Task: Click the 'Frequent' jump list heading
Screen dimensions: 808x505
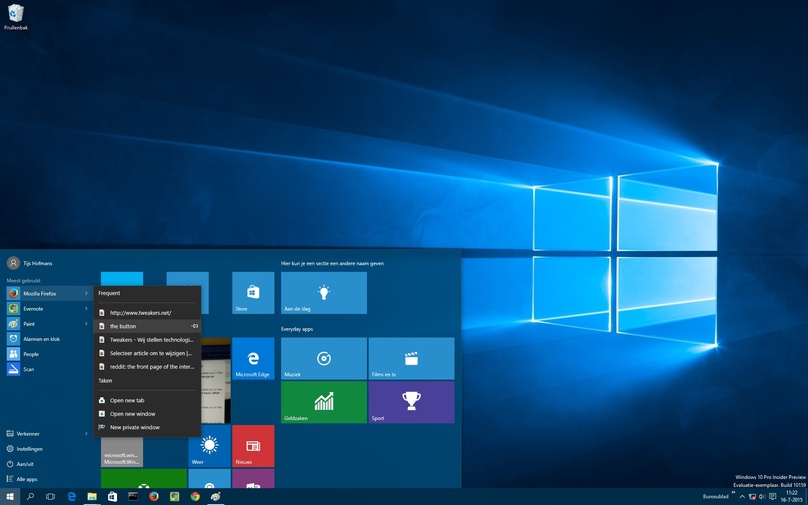Action: (109, 293)
